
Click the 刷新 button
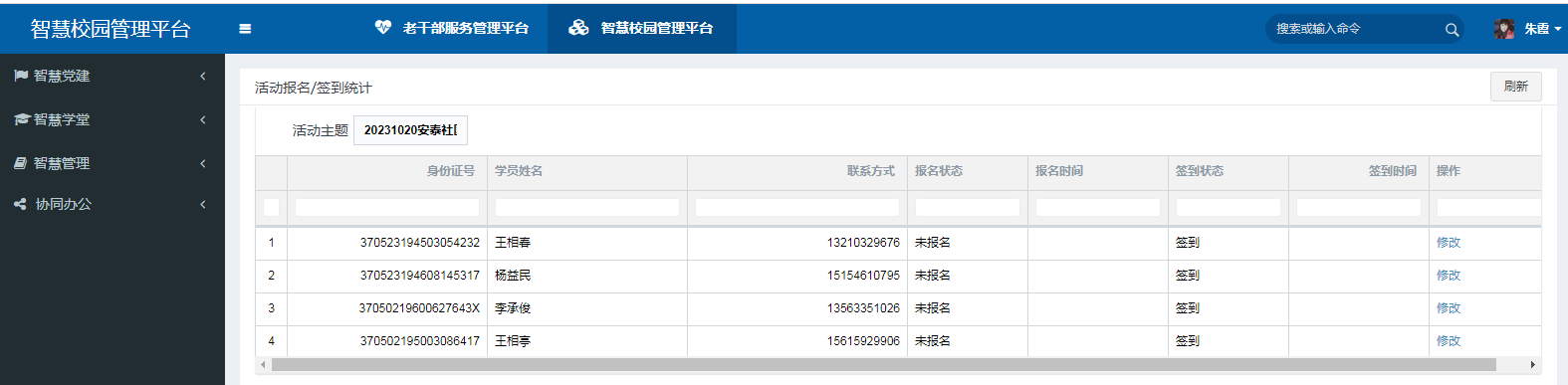pyautogui.click(x=1515, y=87)
